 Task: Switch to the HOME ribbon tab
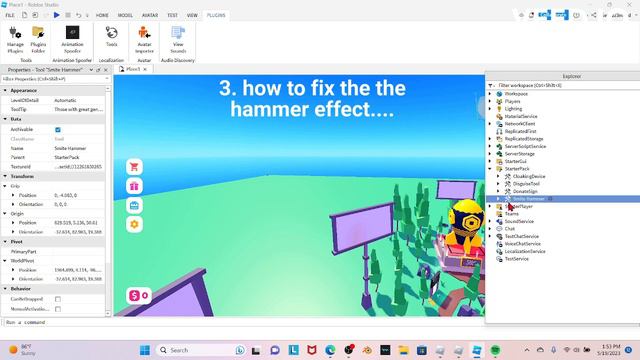(x=102, y=15)
